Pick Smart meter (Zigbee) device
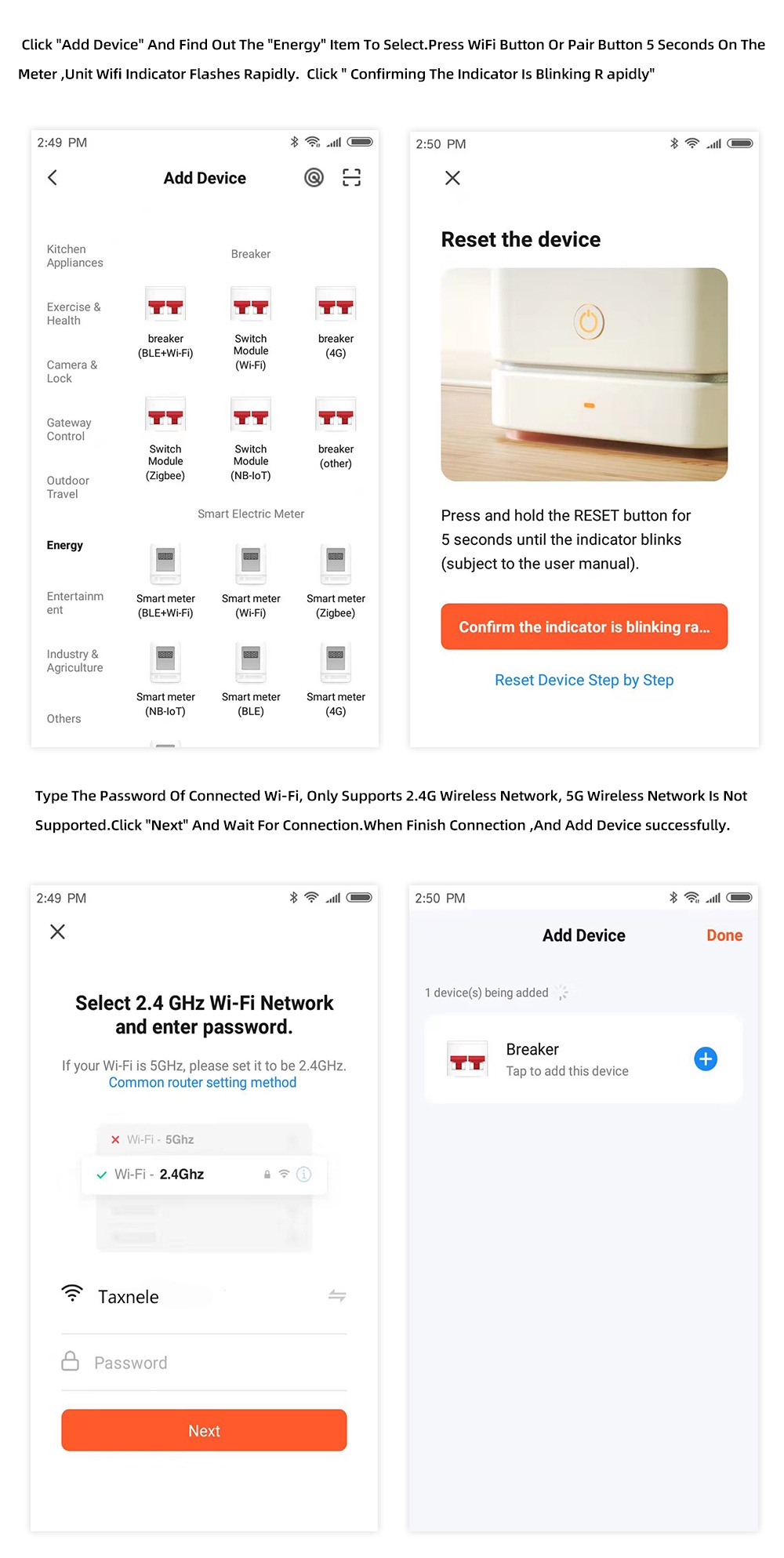 coord(336,564)
